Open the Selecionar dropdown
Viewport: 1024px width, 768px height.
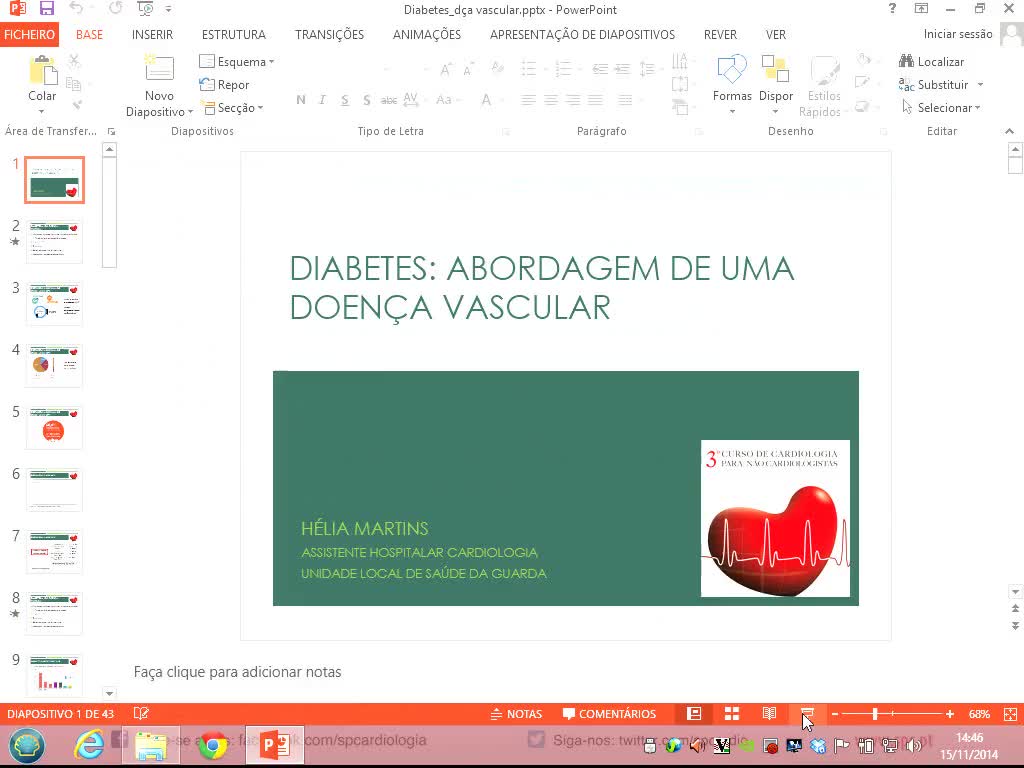point(940,108)
